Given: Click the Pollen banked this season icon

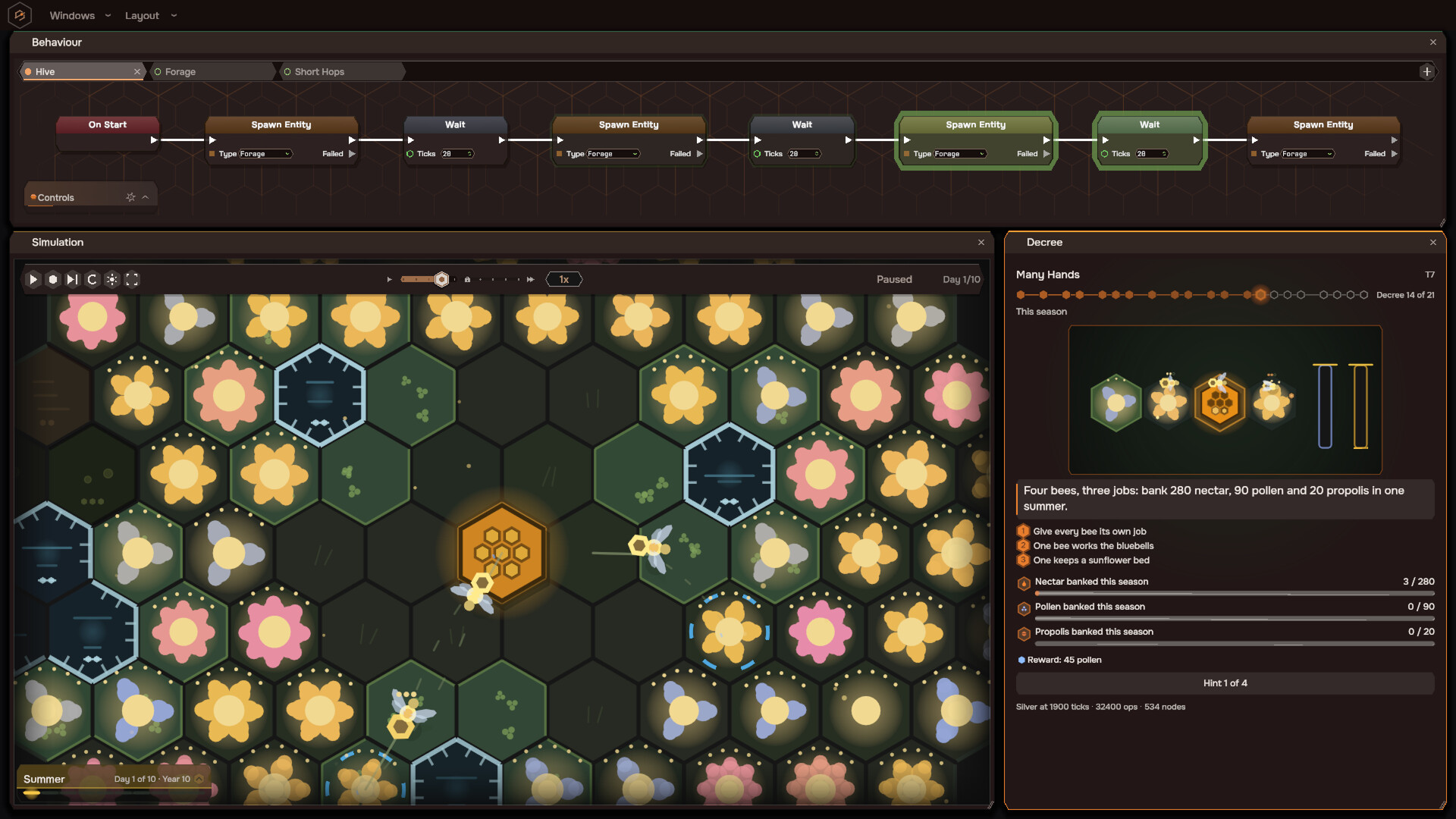Looking at the screenshot, I should coord(1024,608).
